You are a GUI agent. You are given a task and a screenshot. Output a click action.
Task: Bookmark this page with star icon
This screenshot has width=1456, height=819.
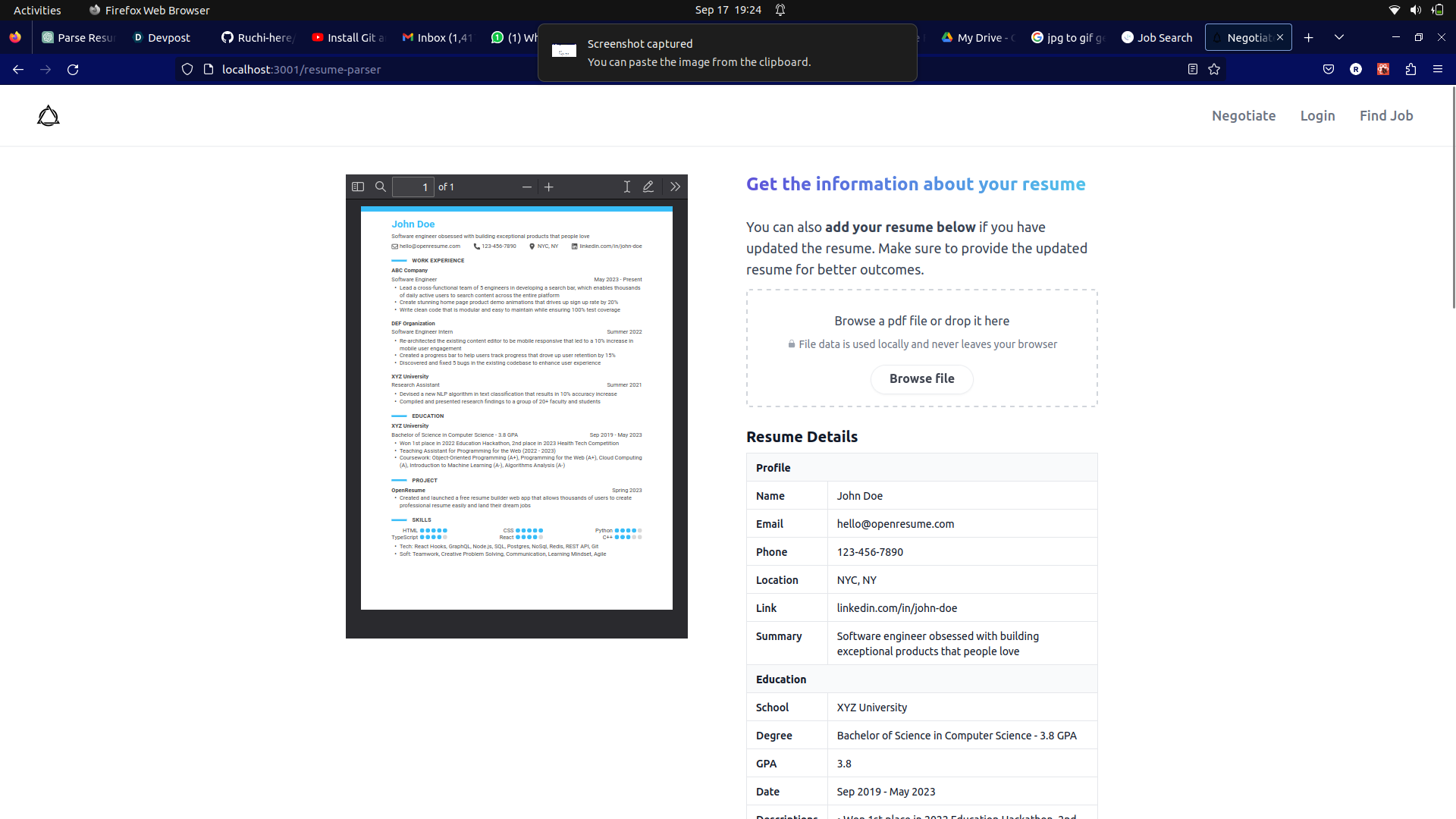pos(1214,69)
